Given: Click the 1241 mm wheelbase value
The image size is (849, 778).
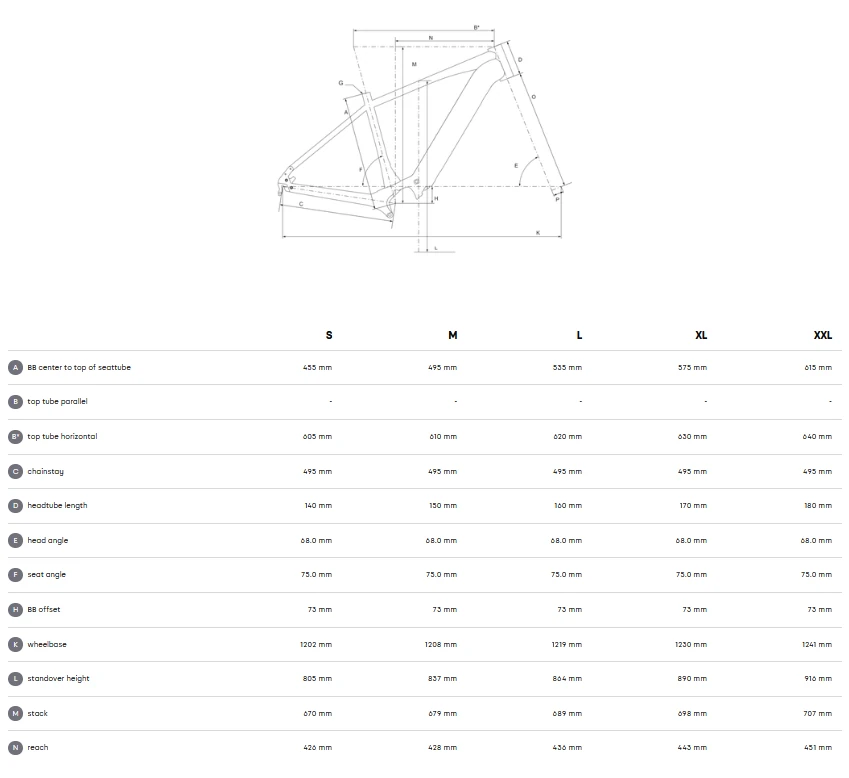Looking at the screenshot, I should pos(817,644).
